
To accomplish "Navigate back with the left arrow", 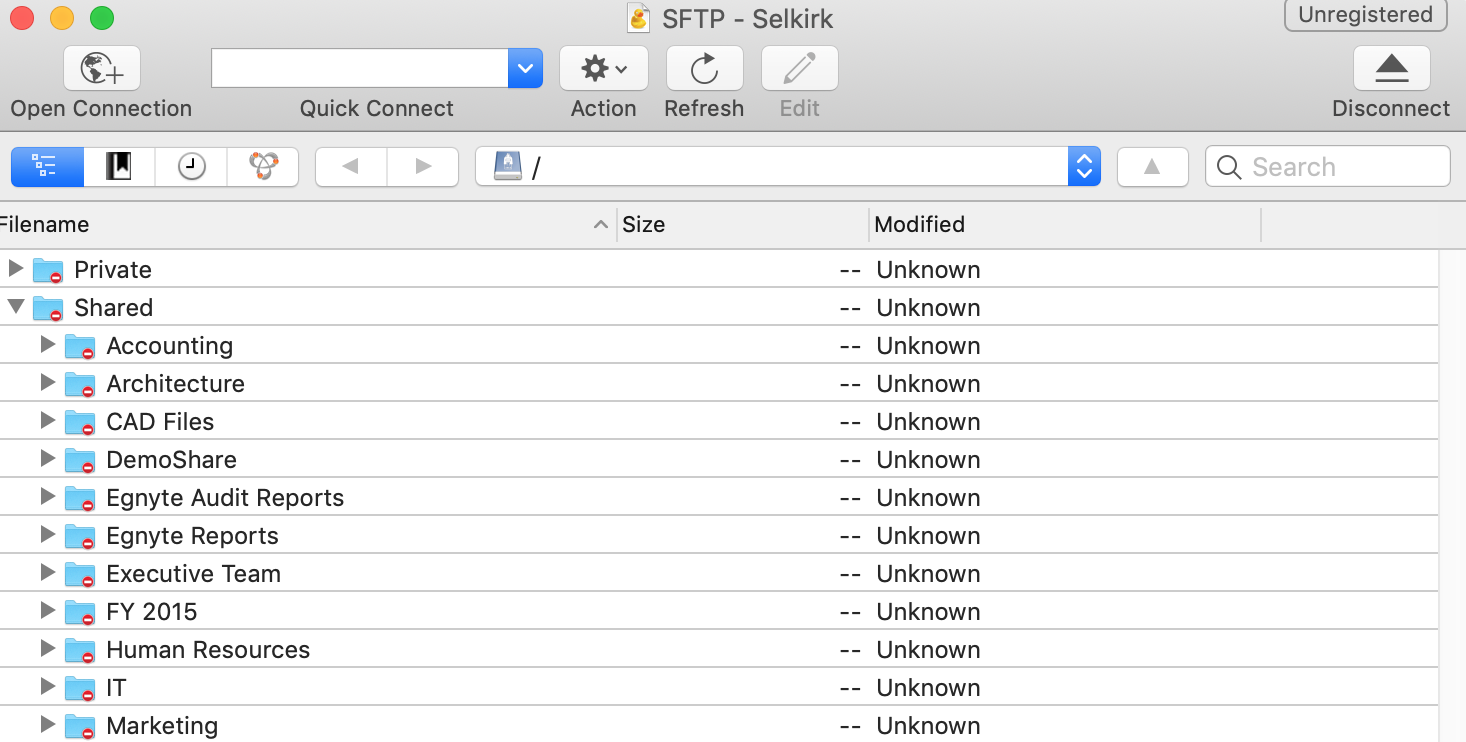I will [x=351, y=167].
